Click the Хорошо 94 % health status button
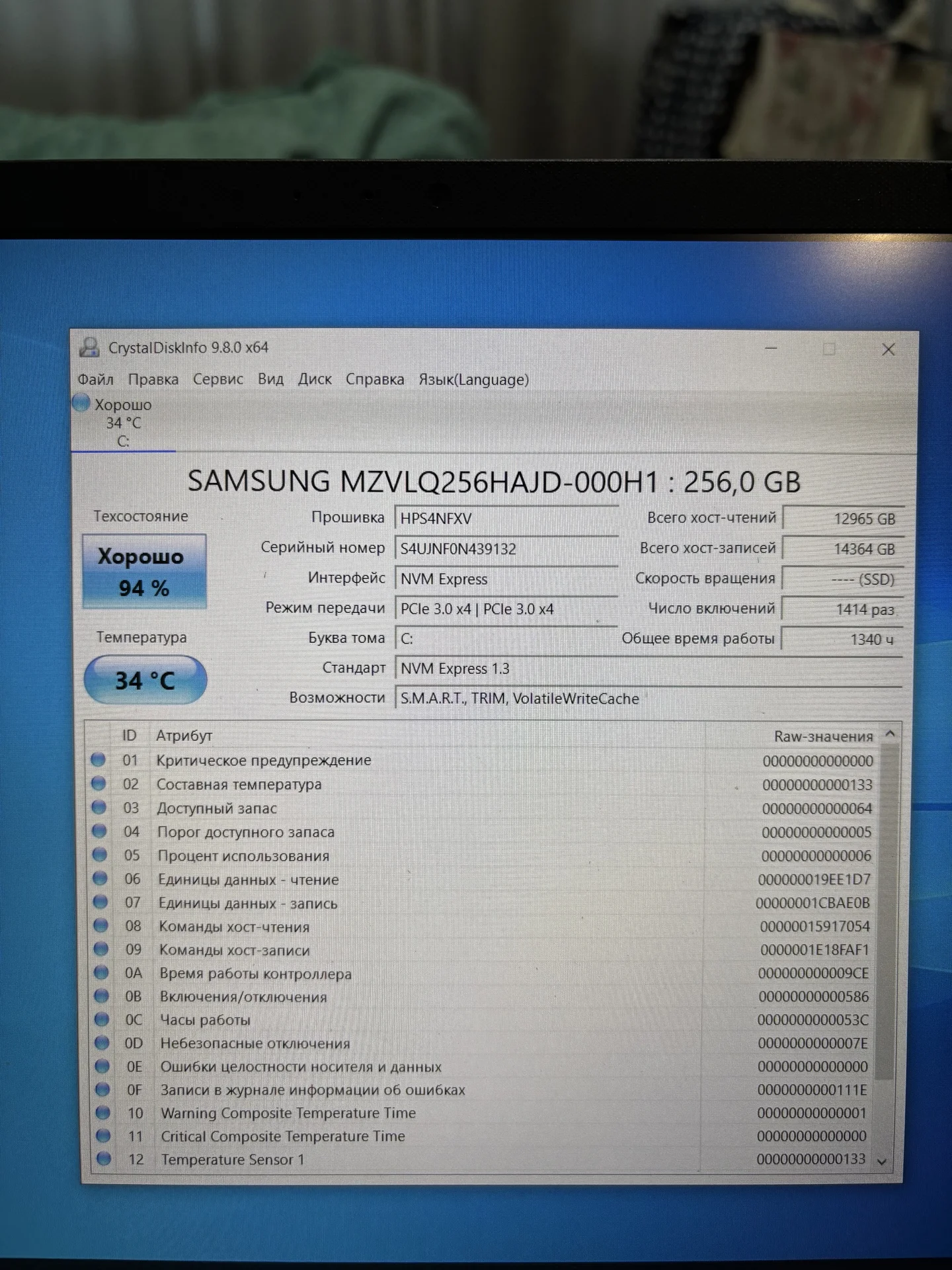 tap(144, 571)
